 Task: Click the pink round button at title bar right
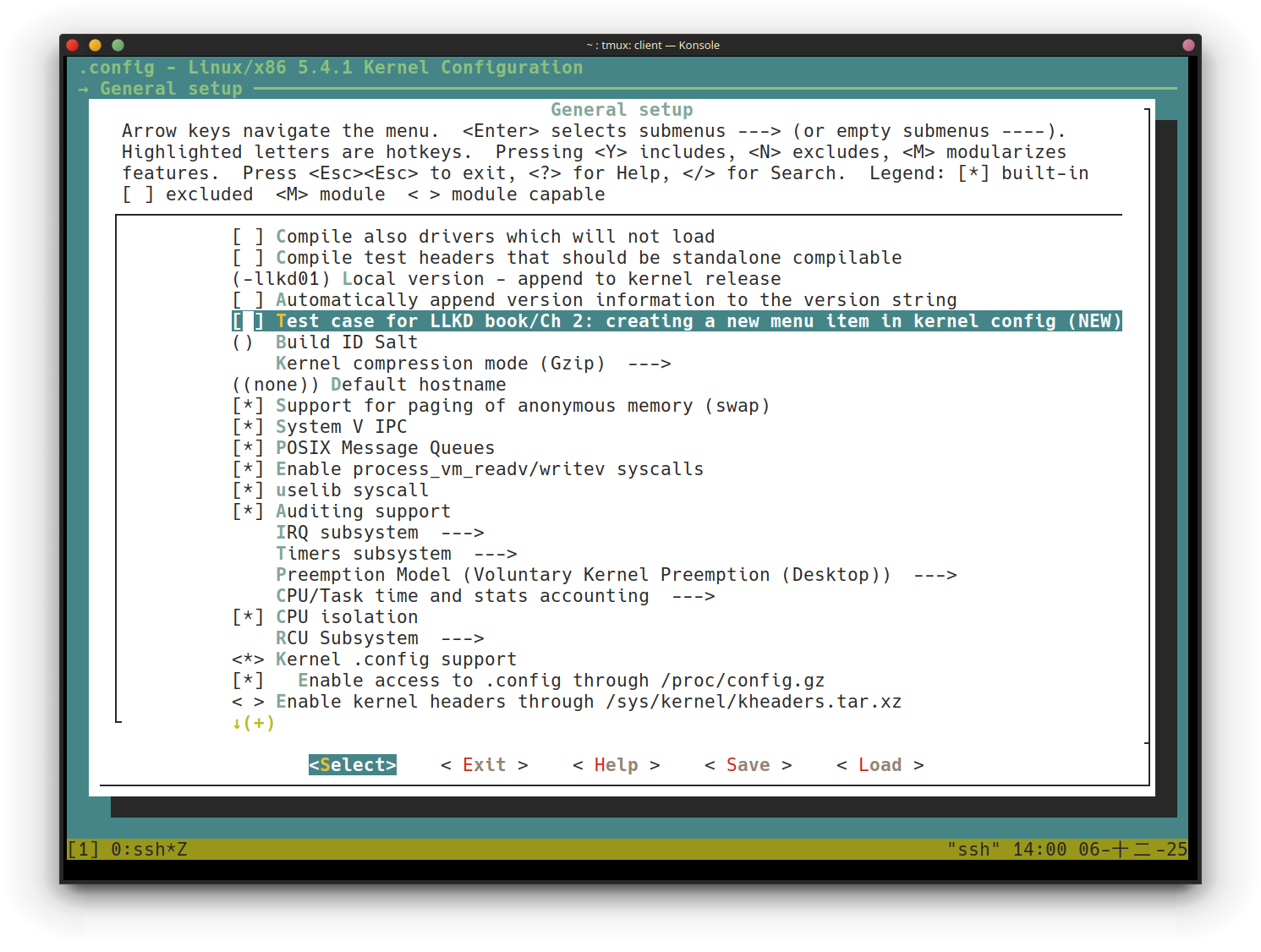point(1188,45)
